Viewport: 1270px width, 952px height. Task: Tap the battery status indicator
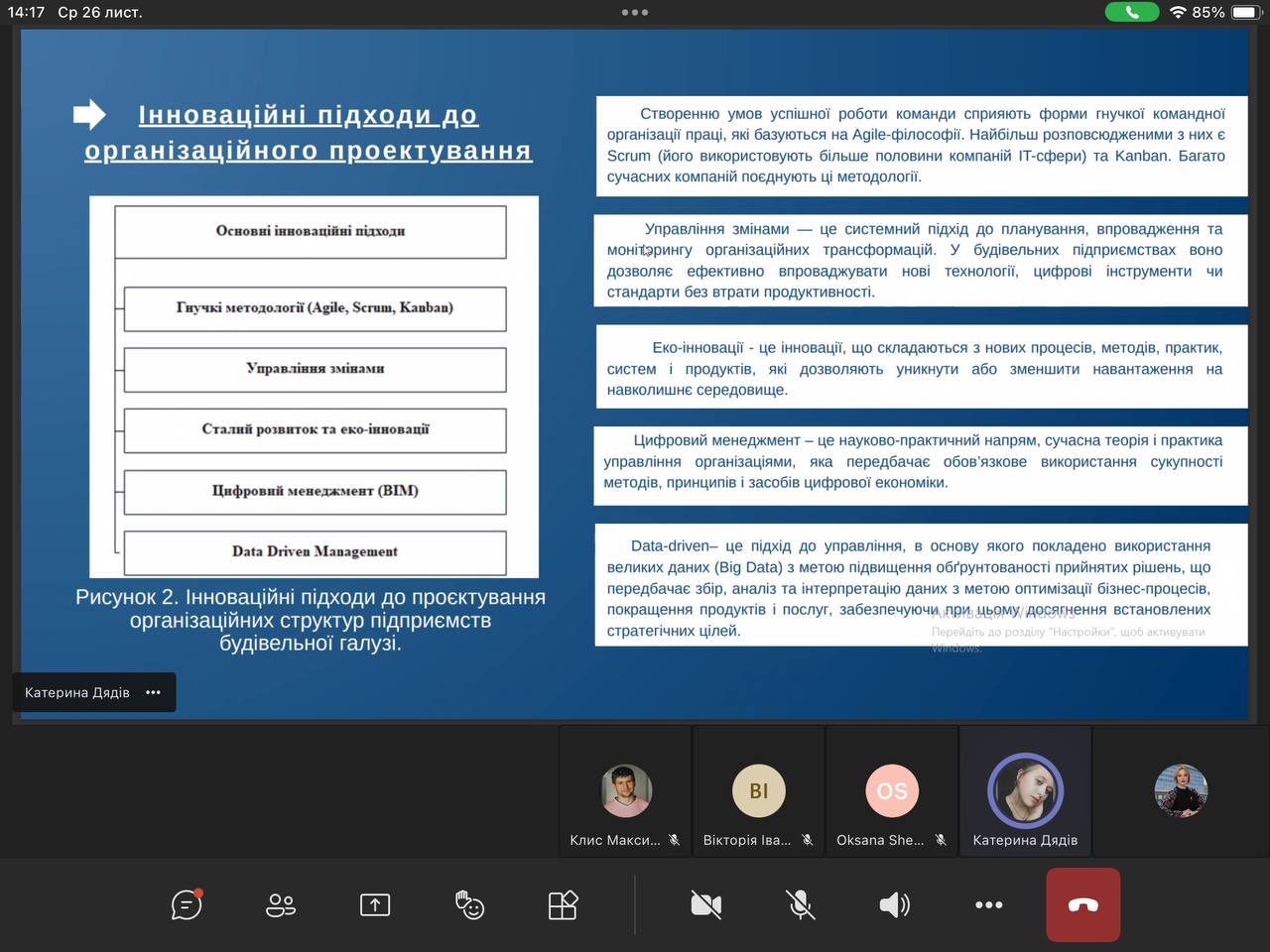tap(1246, 13)
